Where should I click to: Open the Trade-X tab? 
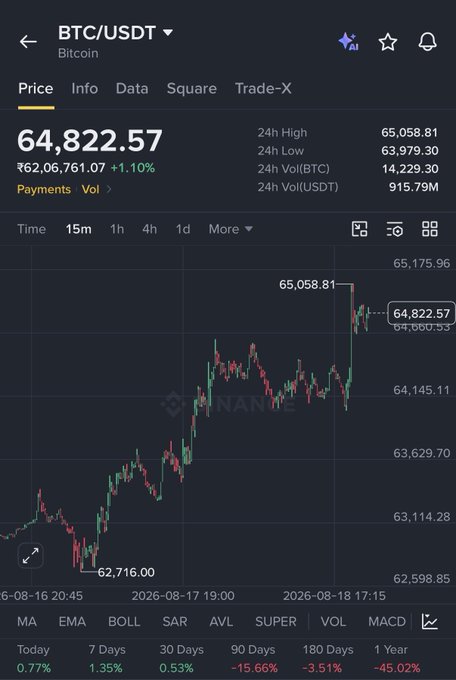263,88
